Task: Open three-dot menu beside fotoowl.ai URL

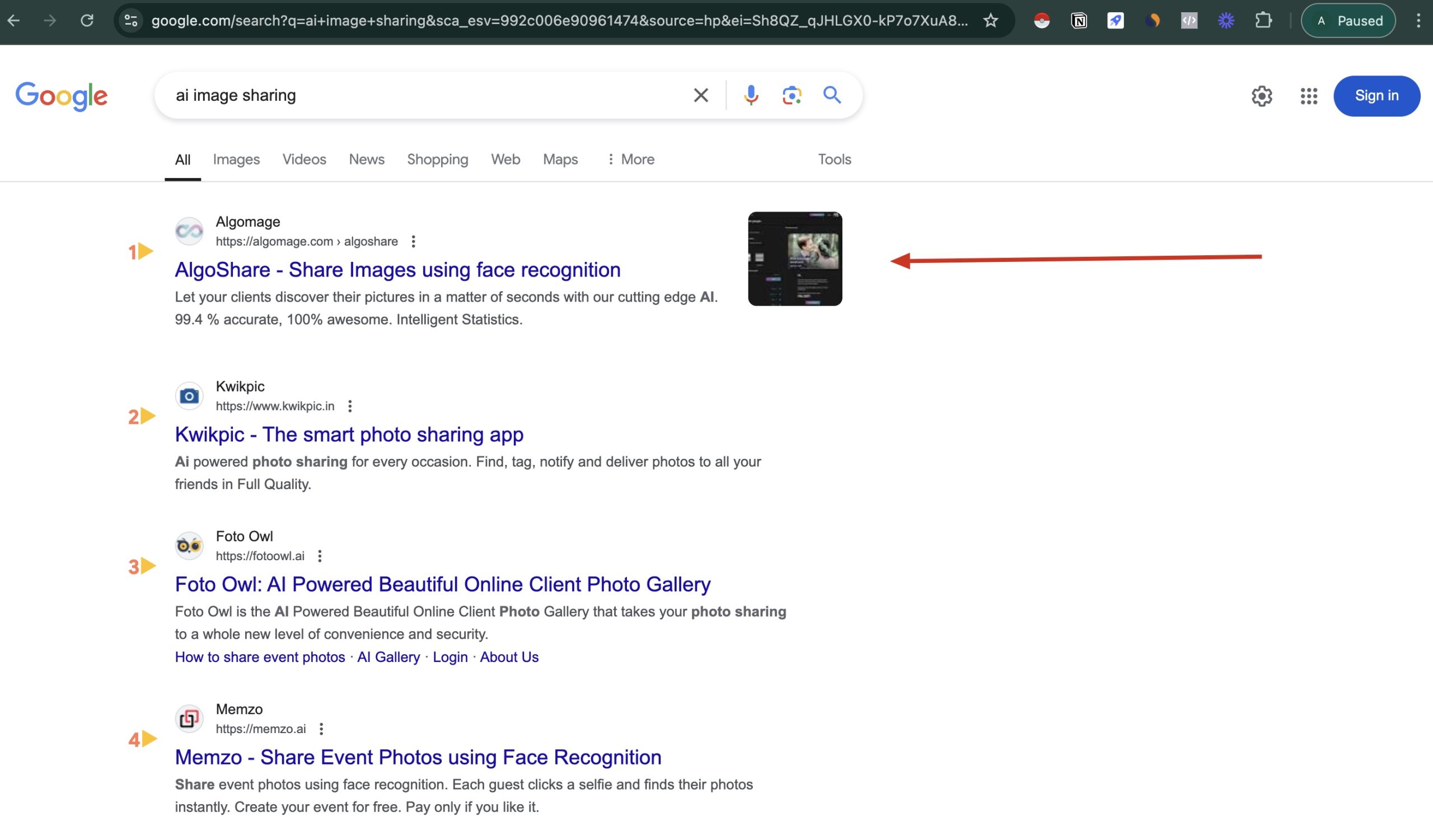Action: coord(320,556)
